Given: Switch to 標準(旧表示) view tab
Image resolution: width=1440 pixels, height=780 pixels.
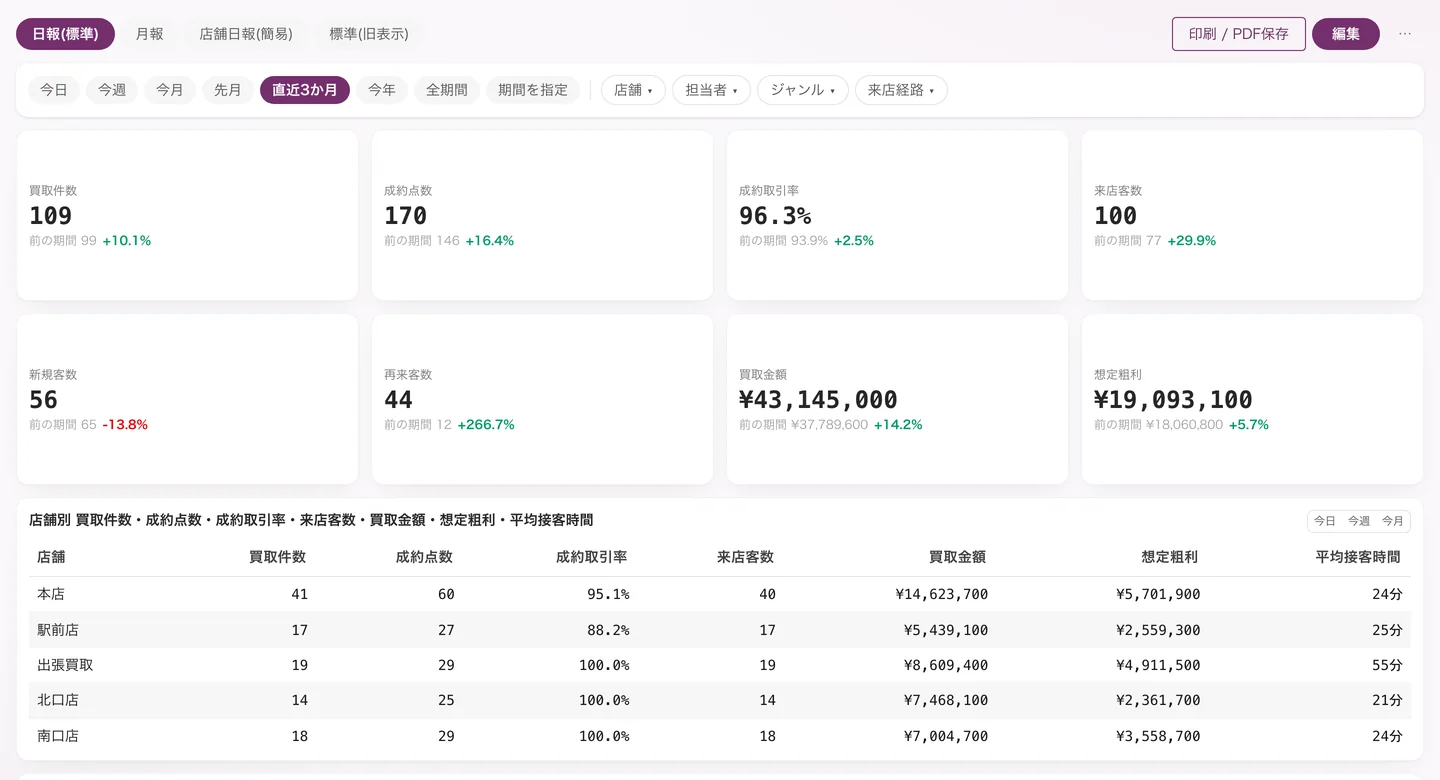Looking at the screenshot, I should 369,34.
